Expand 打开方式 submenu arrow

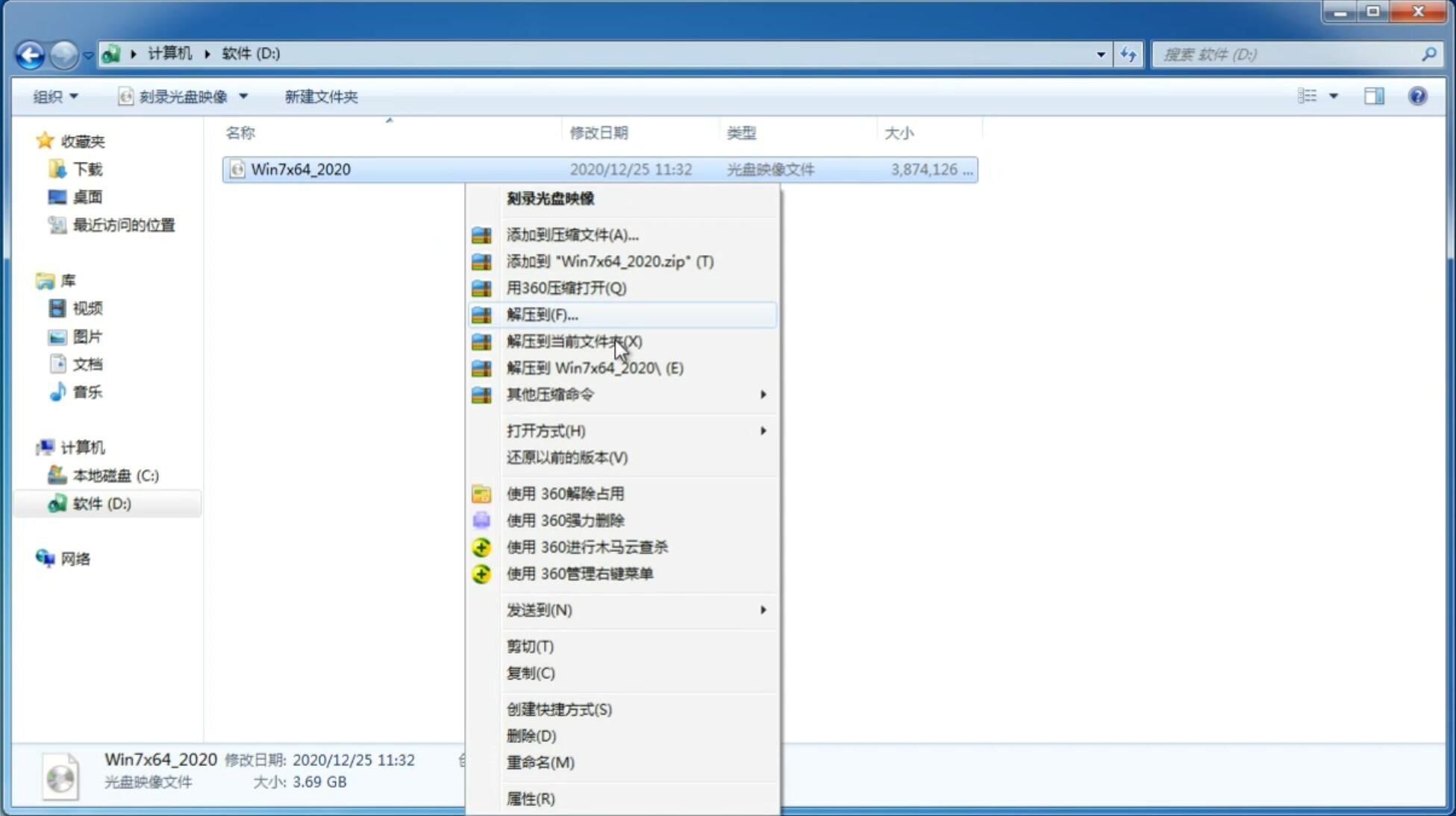763,430
